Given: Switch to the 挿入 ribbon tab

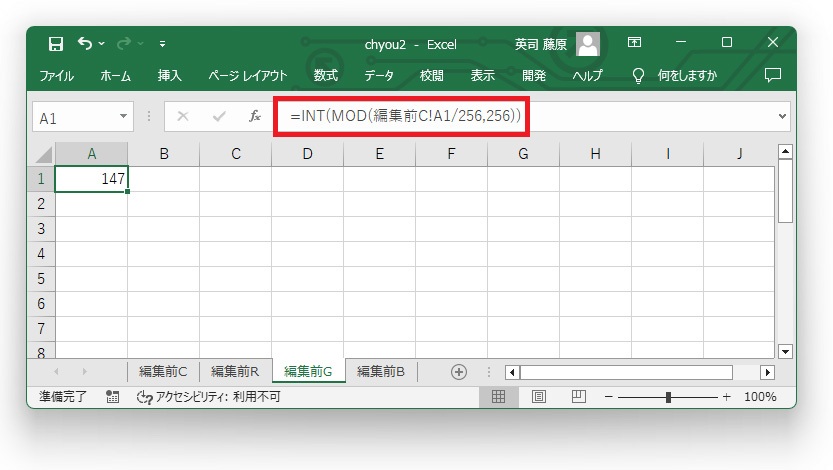Looking at the screenshot, I should [x=169, y=76].
